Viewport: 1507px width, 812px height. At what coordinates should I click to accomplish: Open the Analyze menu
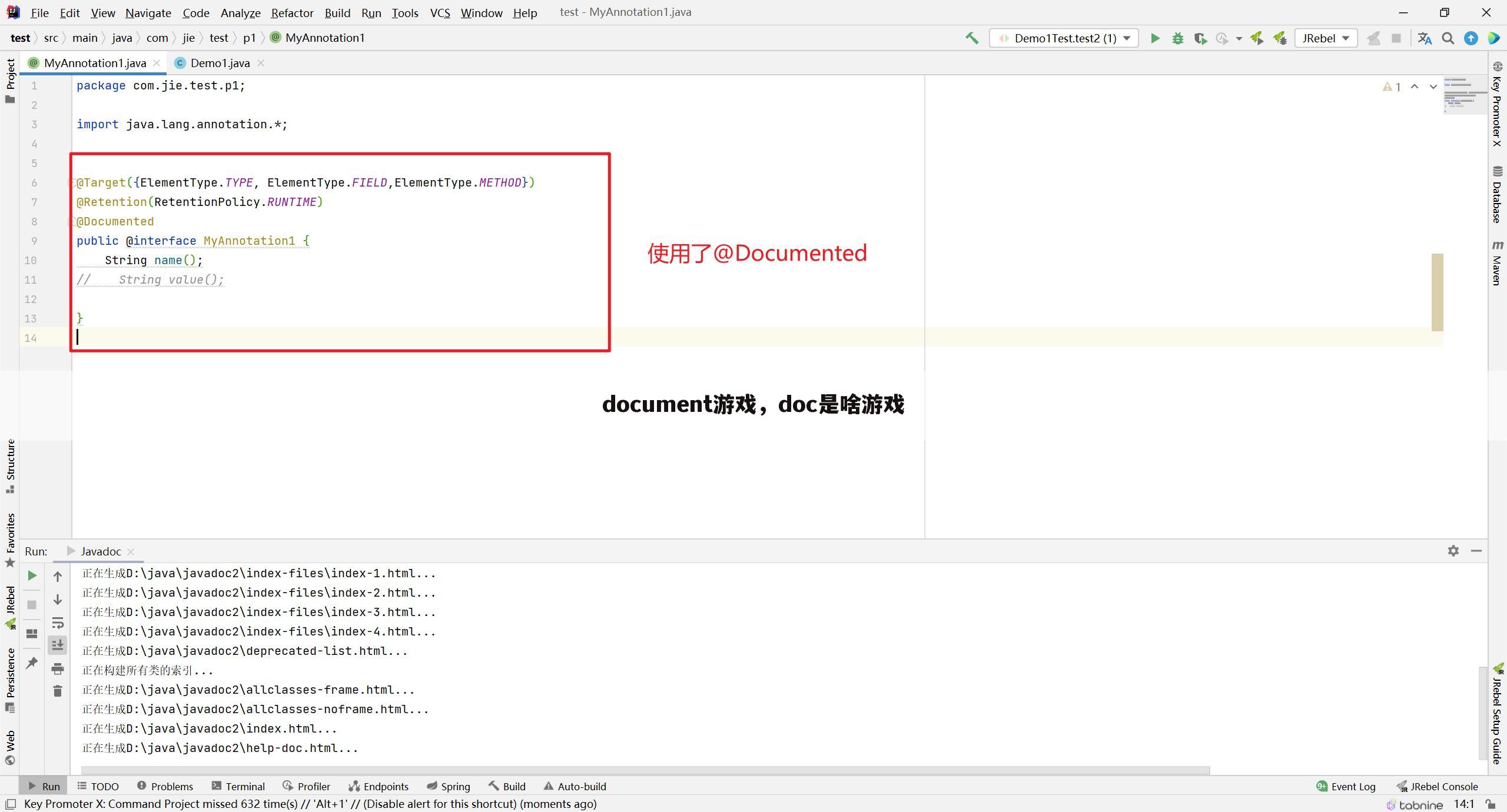(x=240, y=12)
